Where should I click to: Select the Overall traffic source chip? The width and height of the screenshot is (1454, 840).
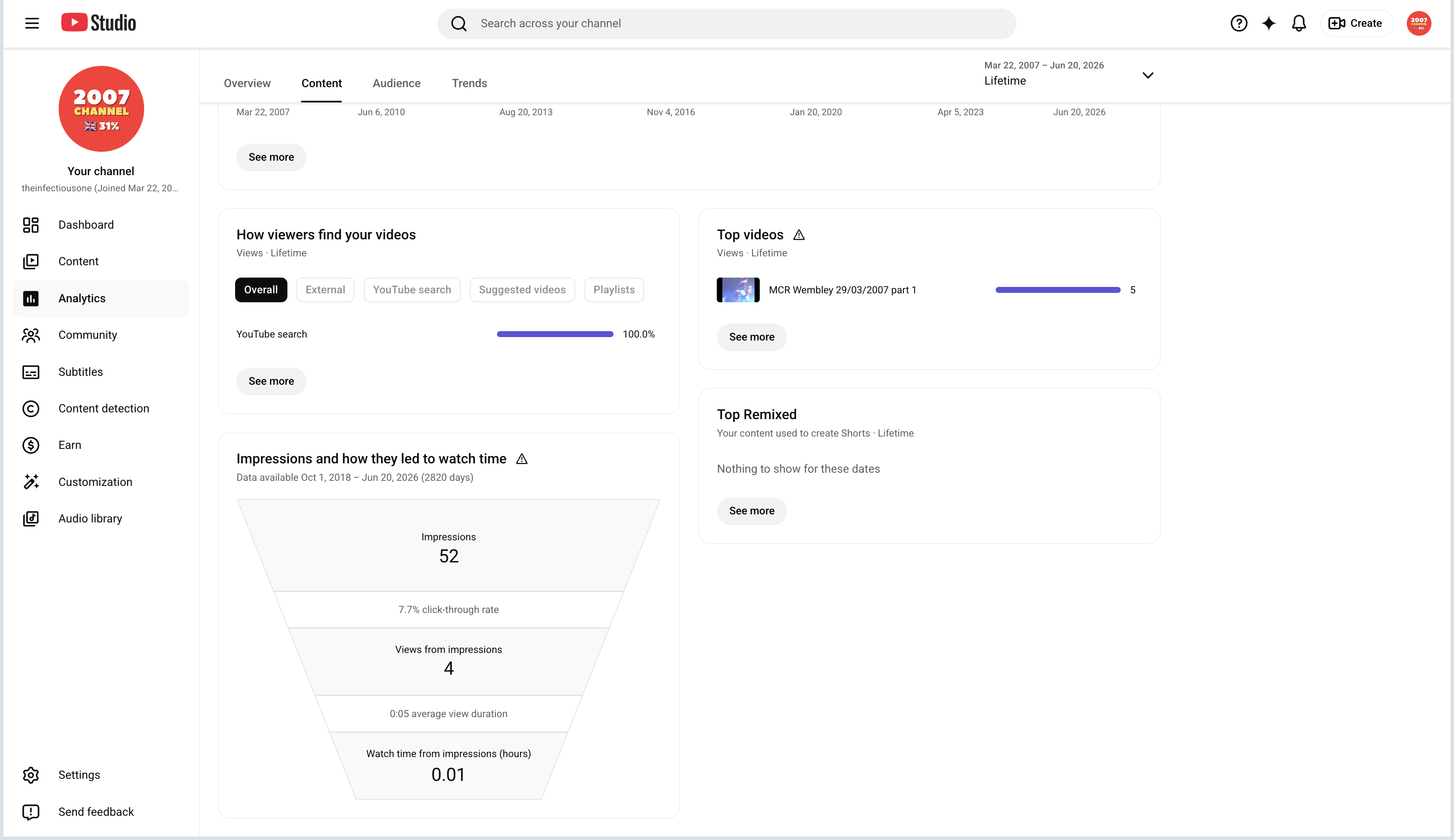(261, 289)
